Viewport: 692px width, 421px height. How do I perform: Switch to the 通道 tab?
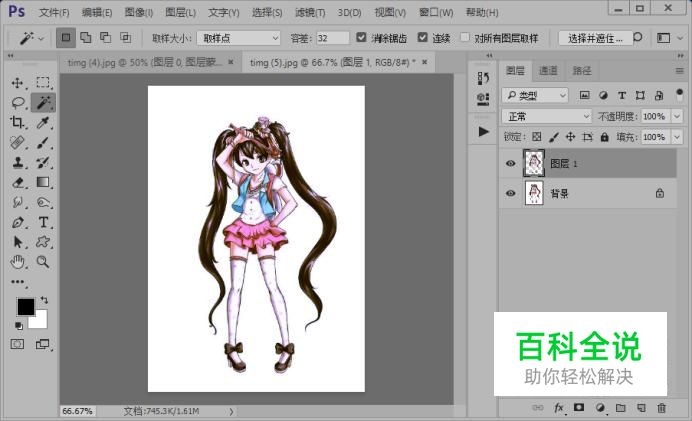[548, 71]
